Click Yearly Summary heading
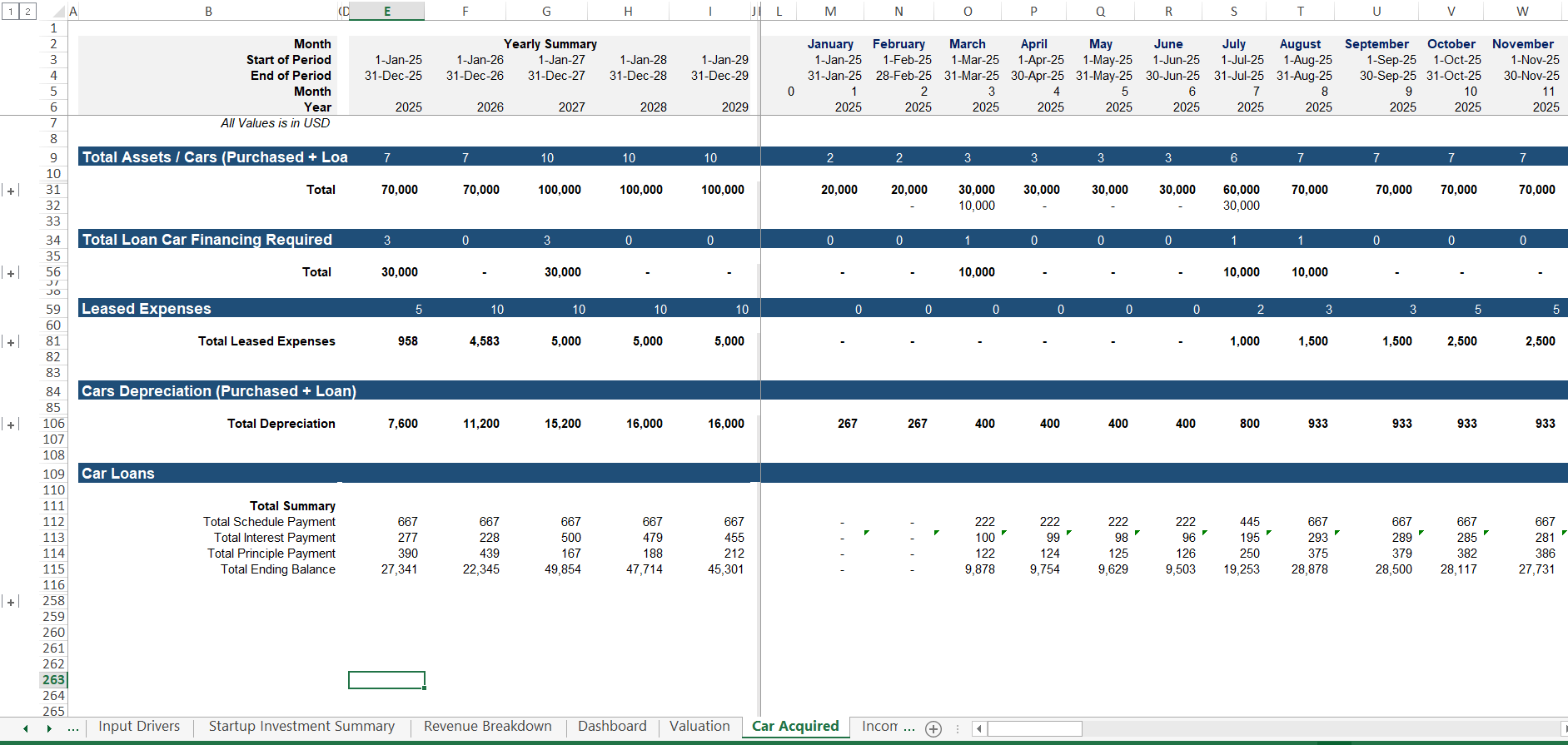1568x745 pixels. coord(550,44)
